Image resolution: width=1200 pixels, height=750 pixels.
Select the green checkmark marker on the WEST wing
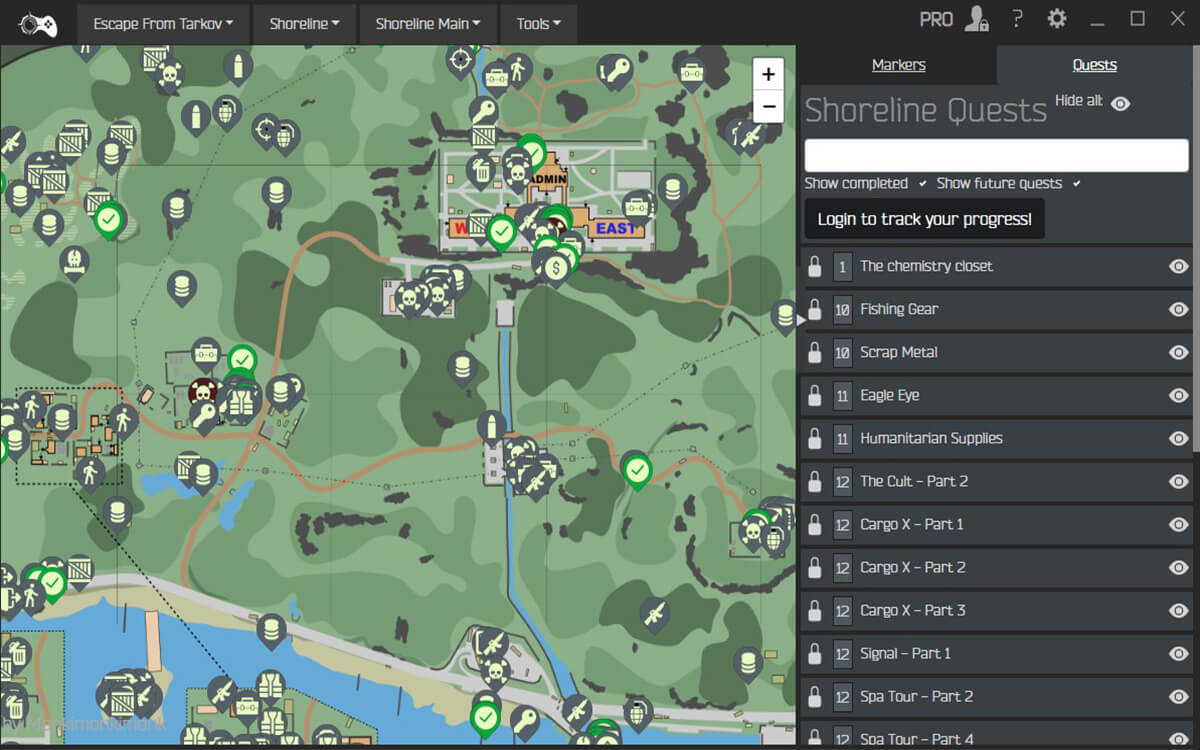click(x=502, y=233)
